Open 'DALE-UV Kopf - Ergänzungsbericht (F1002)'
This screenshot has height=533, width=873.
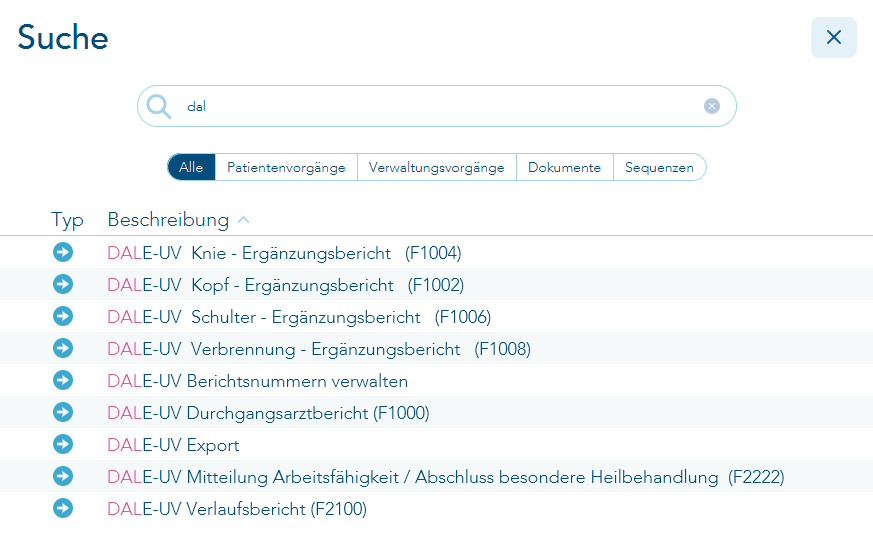tap(286, 285)
